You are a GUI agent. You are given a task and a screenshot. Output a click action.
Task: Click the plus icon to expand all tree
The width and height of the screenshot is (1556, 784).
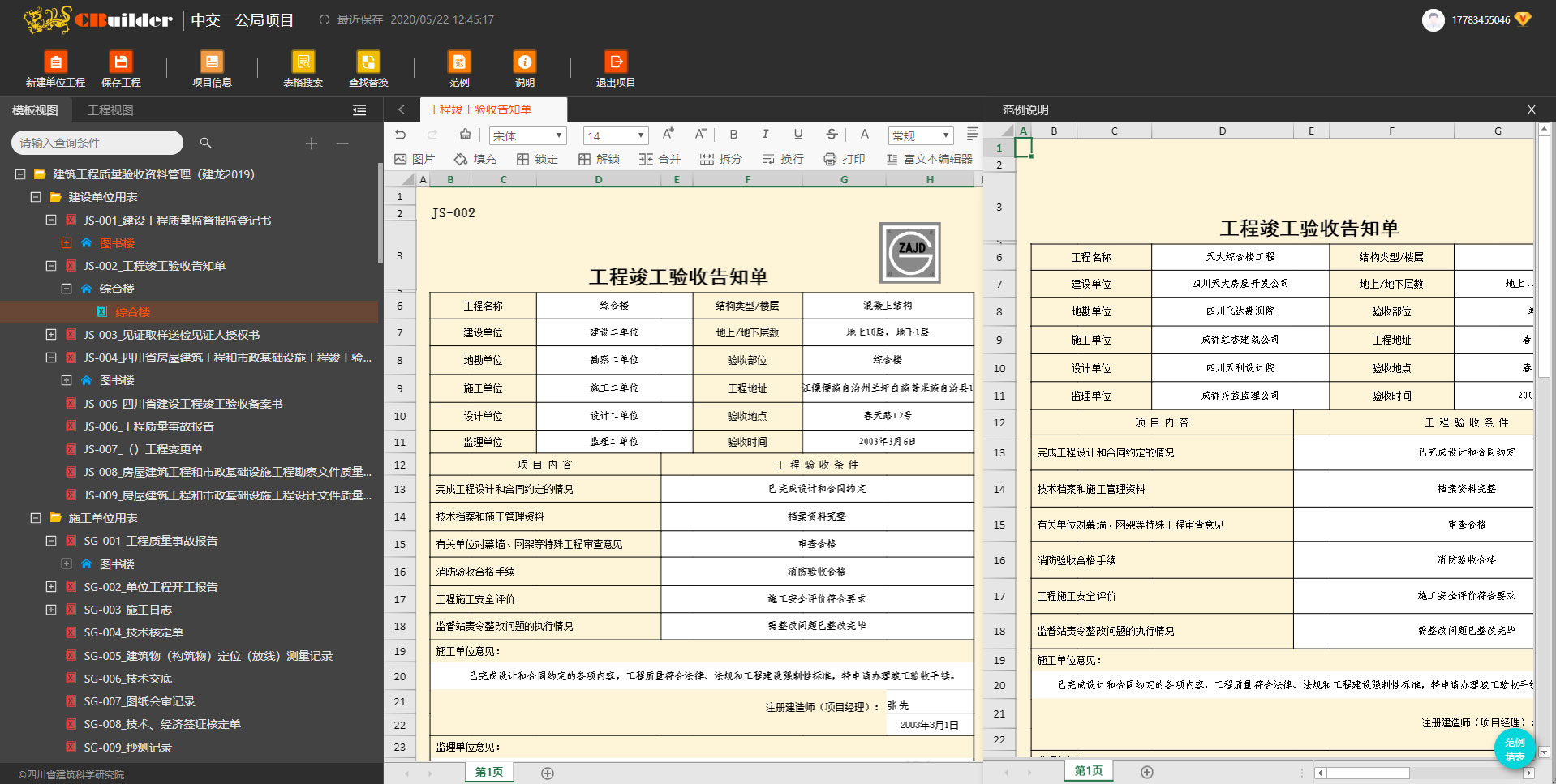[311, 143]
